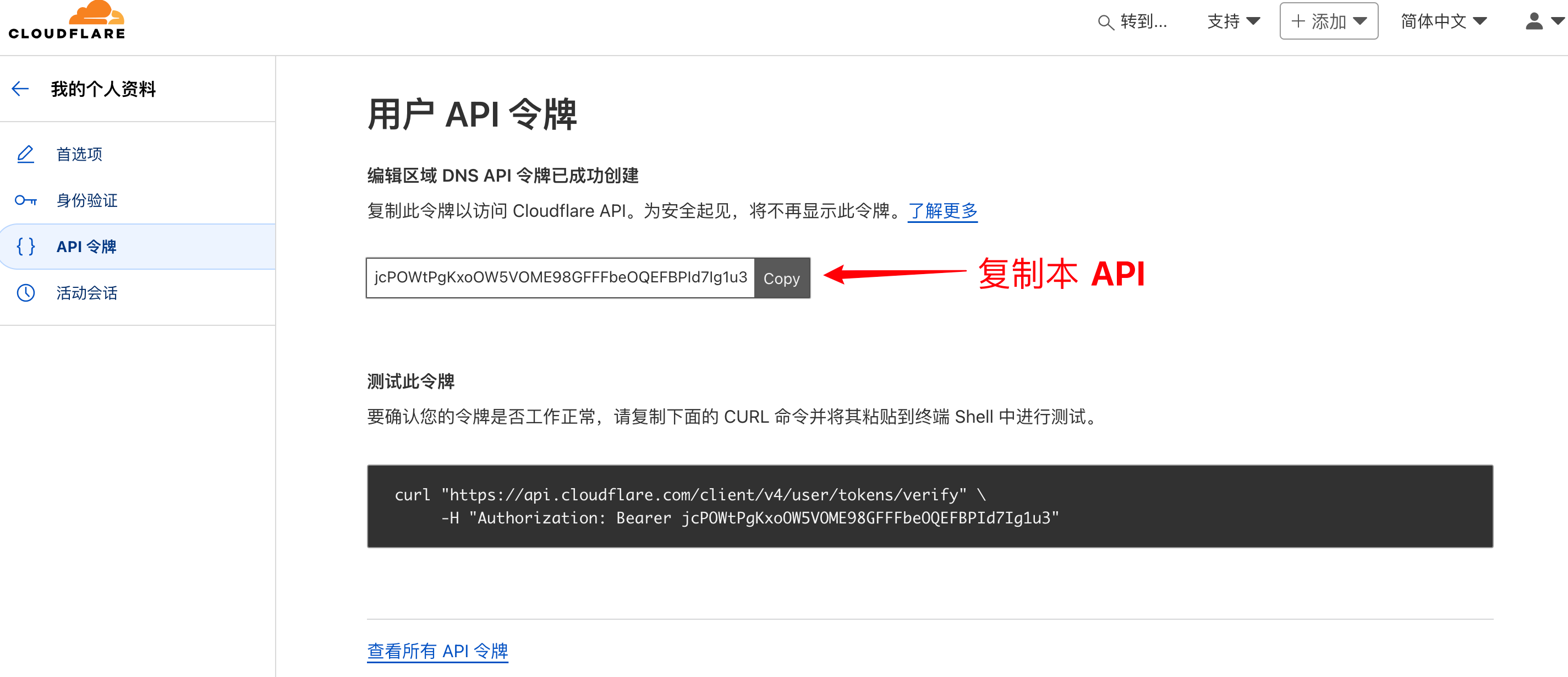This screenshot has height=677, width=1568.
Task: Click the Copy button next to token
Action: [x=782, y=278]
